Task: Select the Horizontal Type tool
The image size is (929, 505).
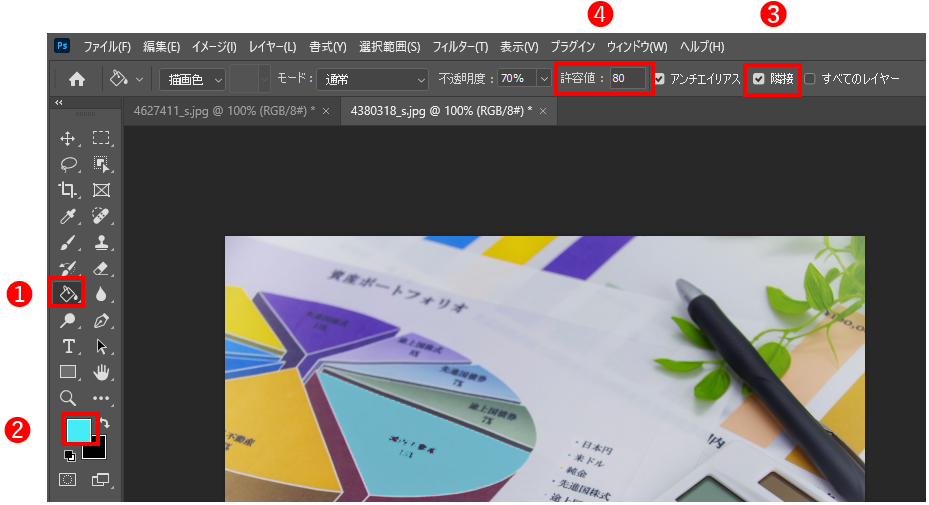Action: coord(68,346)
